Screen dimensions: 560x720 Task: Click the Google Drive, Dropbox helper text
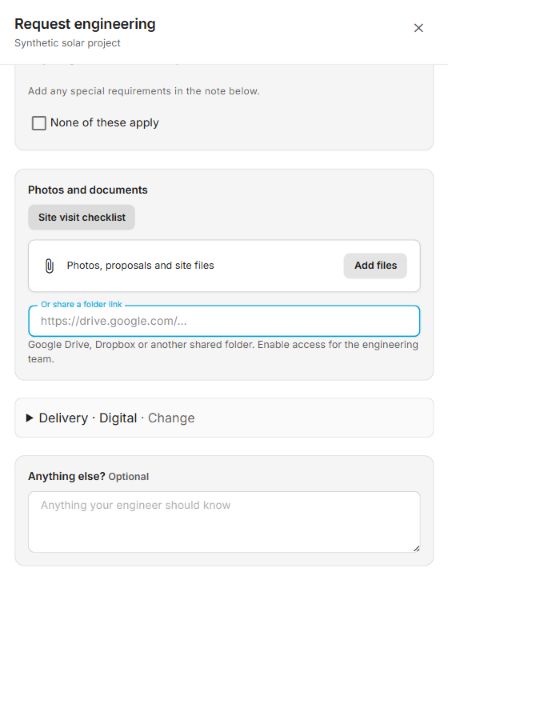point(223,352)
